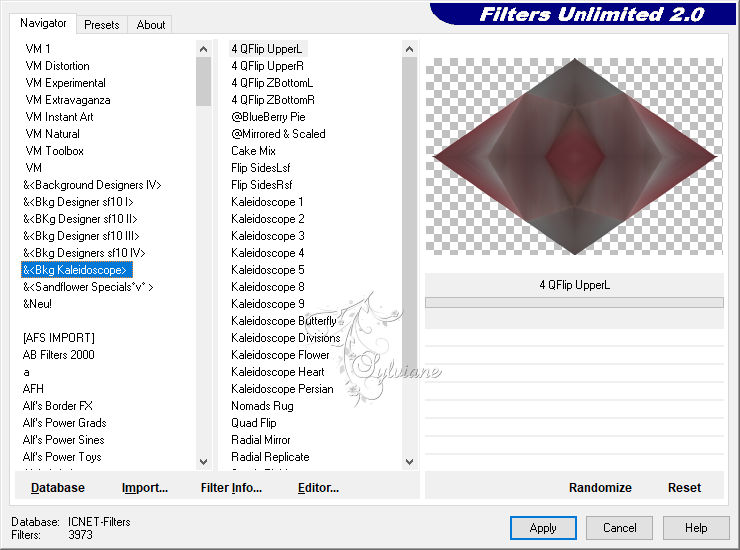
Task: Apply the selected filter
Action: 543,528
